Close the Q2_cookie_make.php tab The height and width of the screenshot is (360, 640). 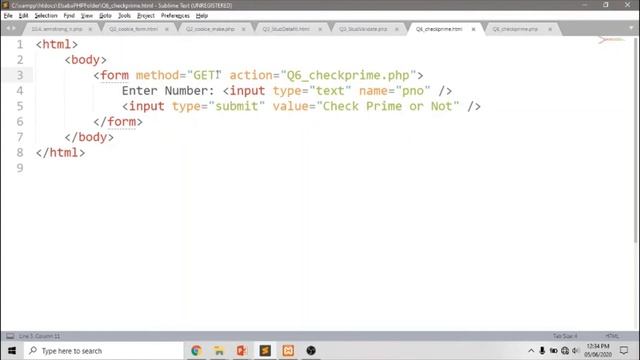pos(243,29)
